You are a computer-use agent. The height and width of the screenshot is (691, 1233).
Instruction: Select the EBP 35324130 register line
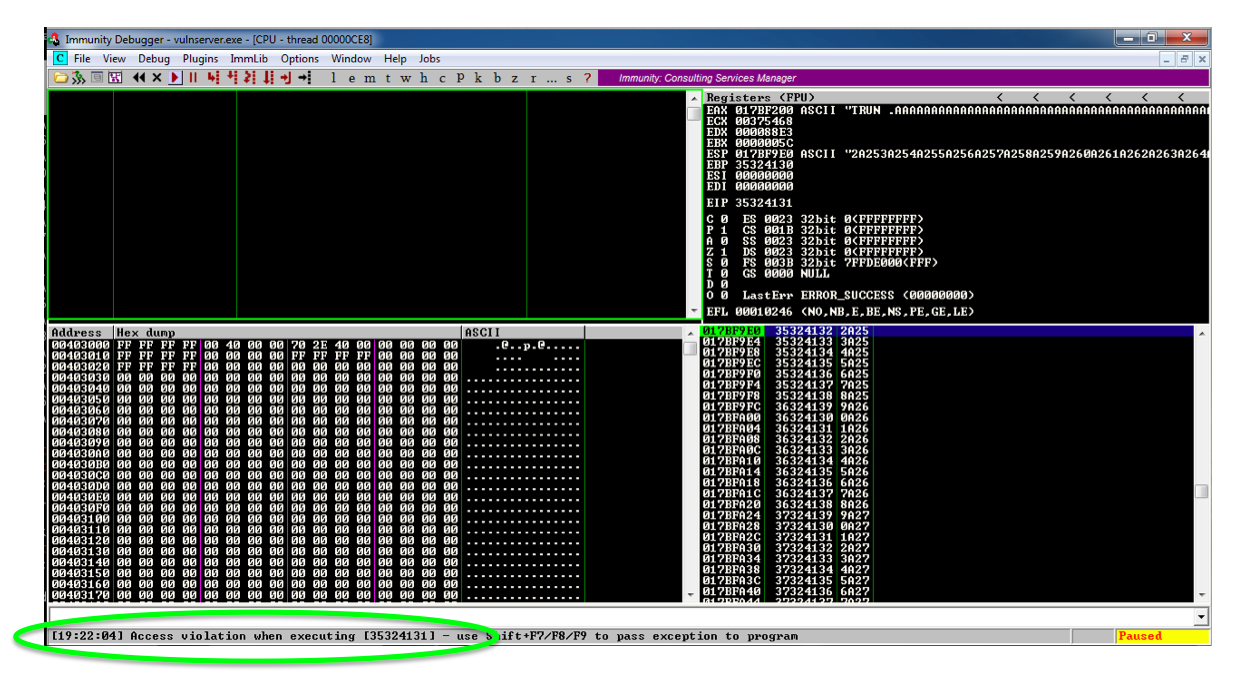point(750,165)
